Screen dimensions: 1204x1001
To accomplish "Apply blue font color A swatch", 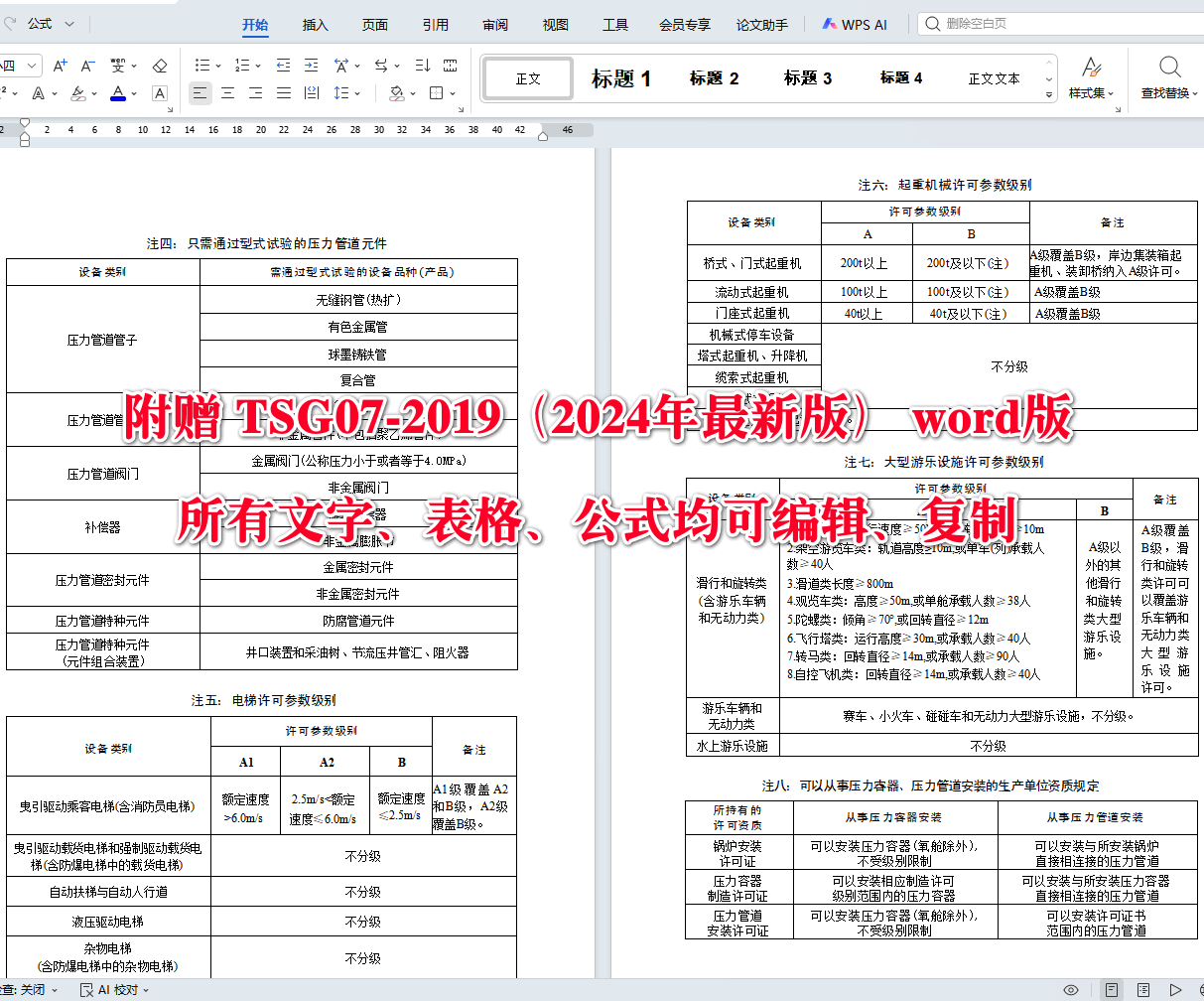I will [x=118, y=93].
